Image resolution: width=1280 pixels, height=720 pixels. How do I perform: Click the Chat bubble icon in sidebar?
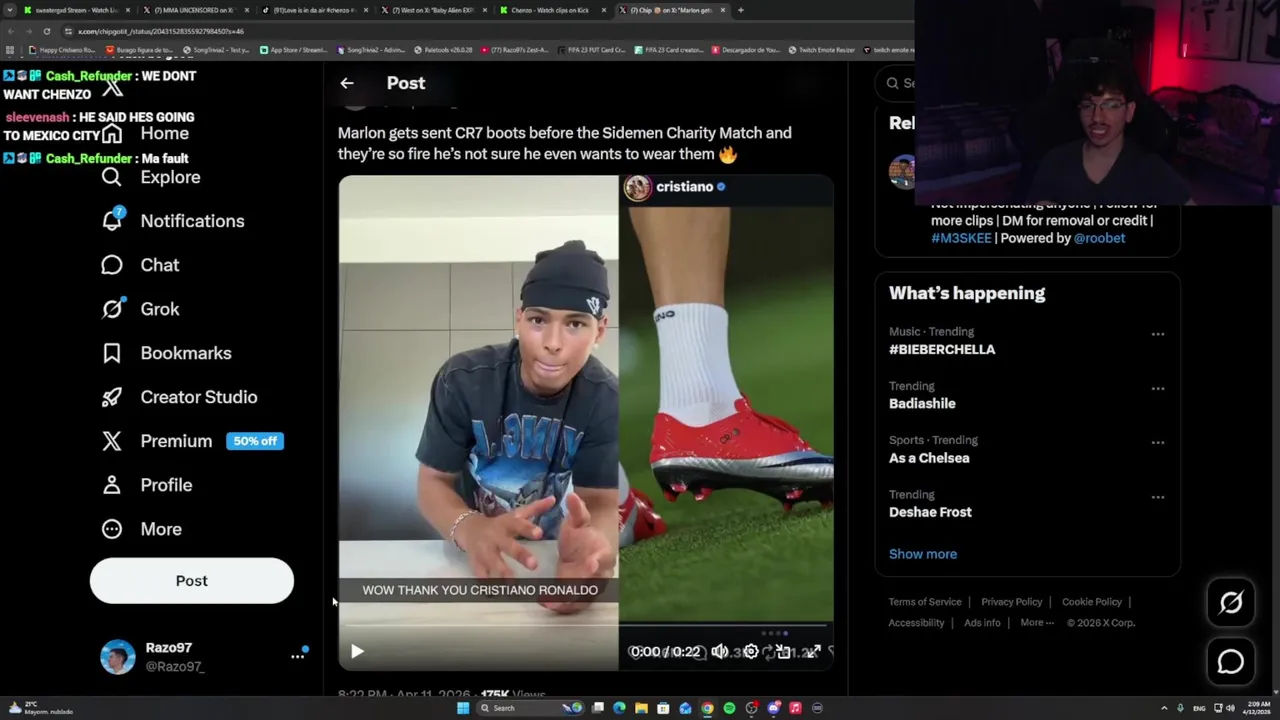pyautogui.click(x=112, y=265)
